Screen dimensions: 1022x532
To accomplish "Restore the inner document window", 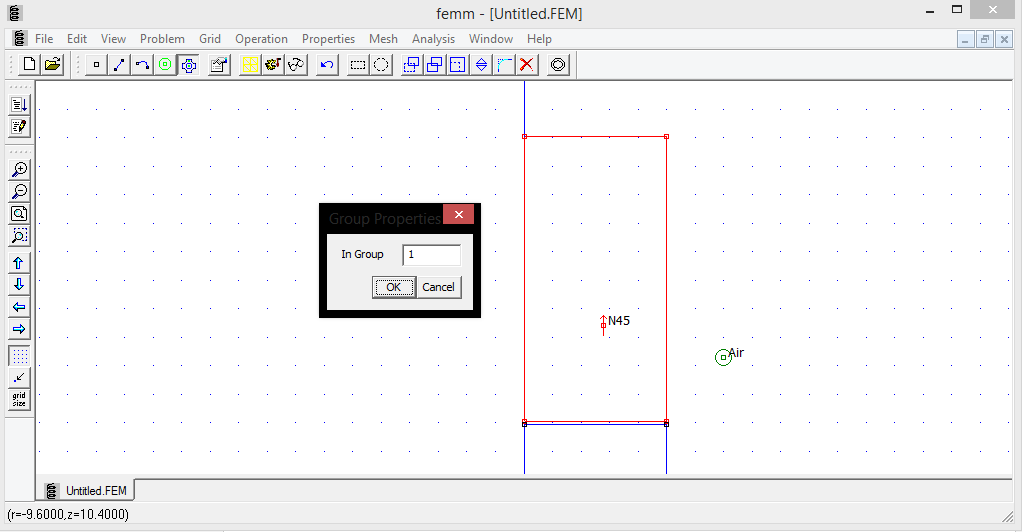I will point(985,39).
